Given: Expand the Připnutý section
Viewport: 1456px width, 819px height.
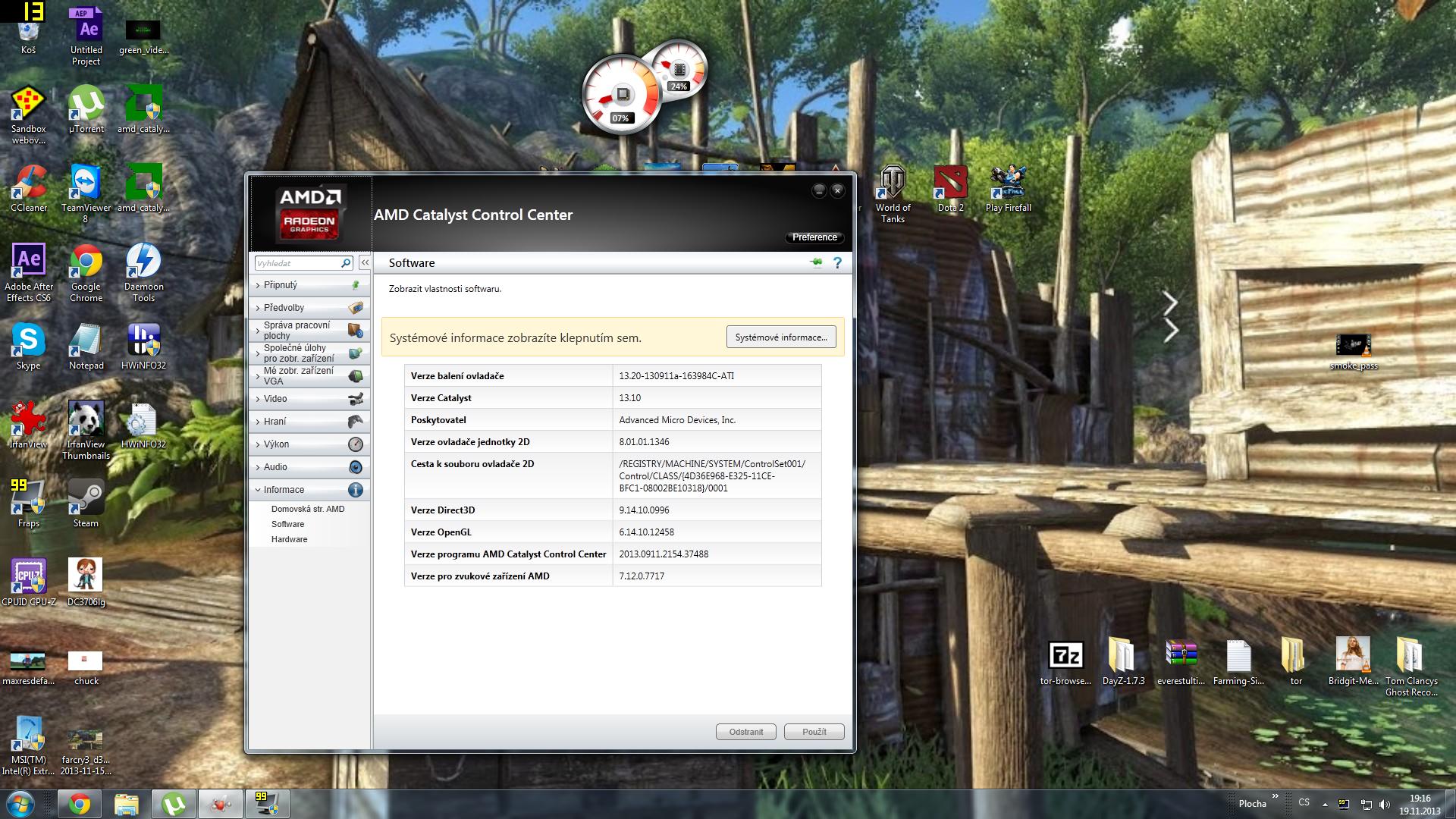Looking at the screenshot, I should coord(309,285).
